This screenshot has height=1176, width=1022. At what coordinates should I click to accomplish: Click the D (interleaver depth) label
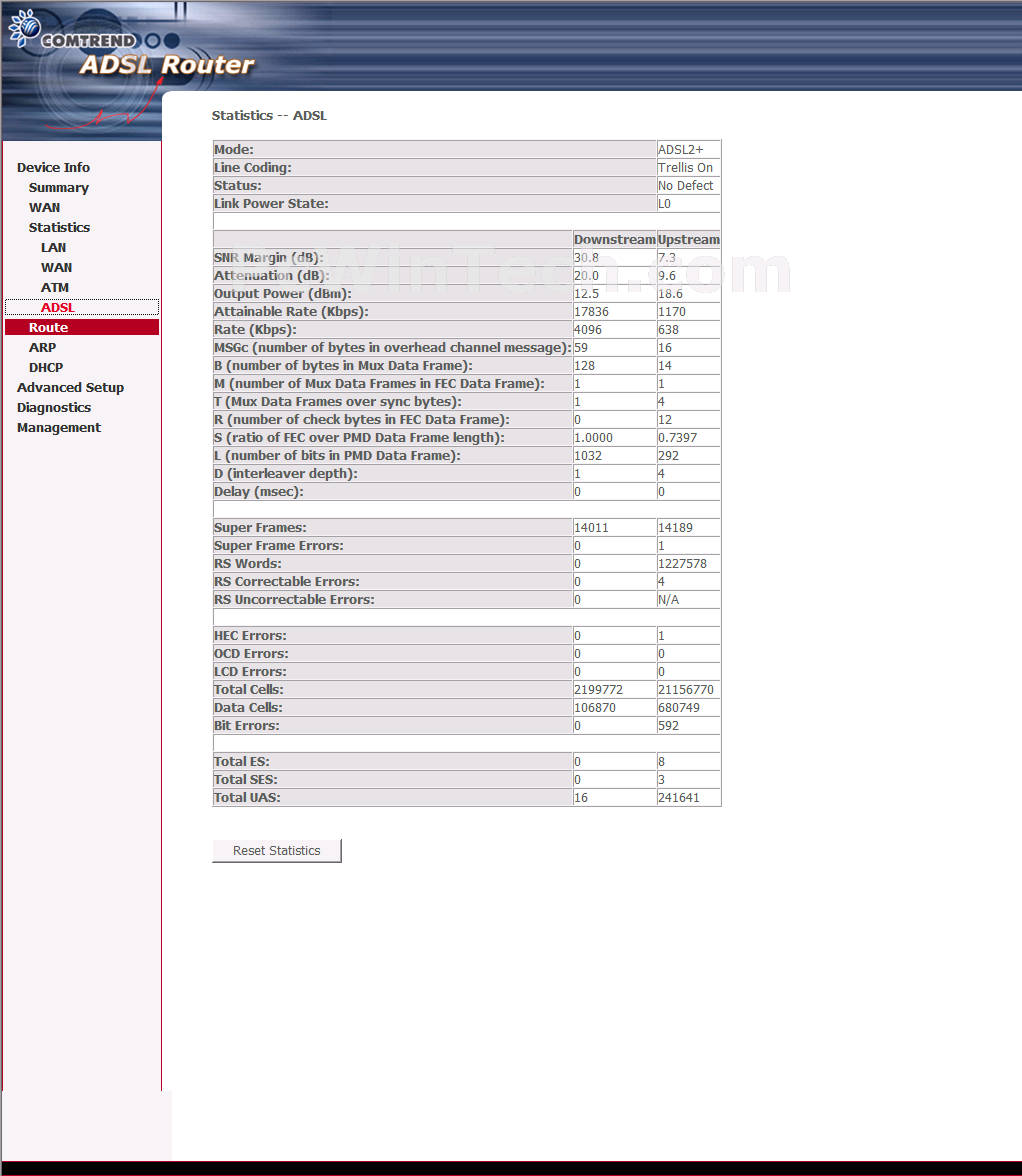tap(286, 473)
